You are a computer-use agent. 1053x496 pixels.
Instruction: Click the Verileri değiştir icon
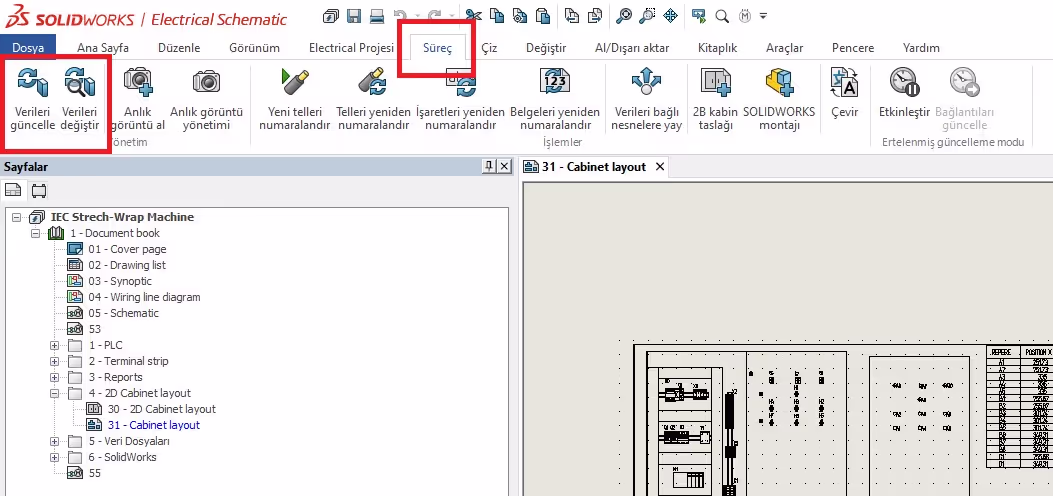point(80,83)
